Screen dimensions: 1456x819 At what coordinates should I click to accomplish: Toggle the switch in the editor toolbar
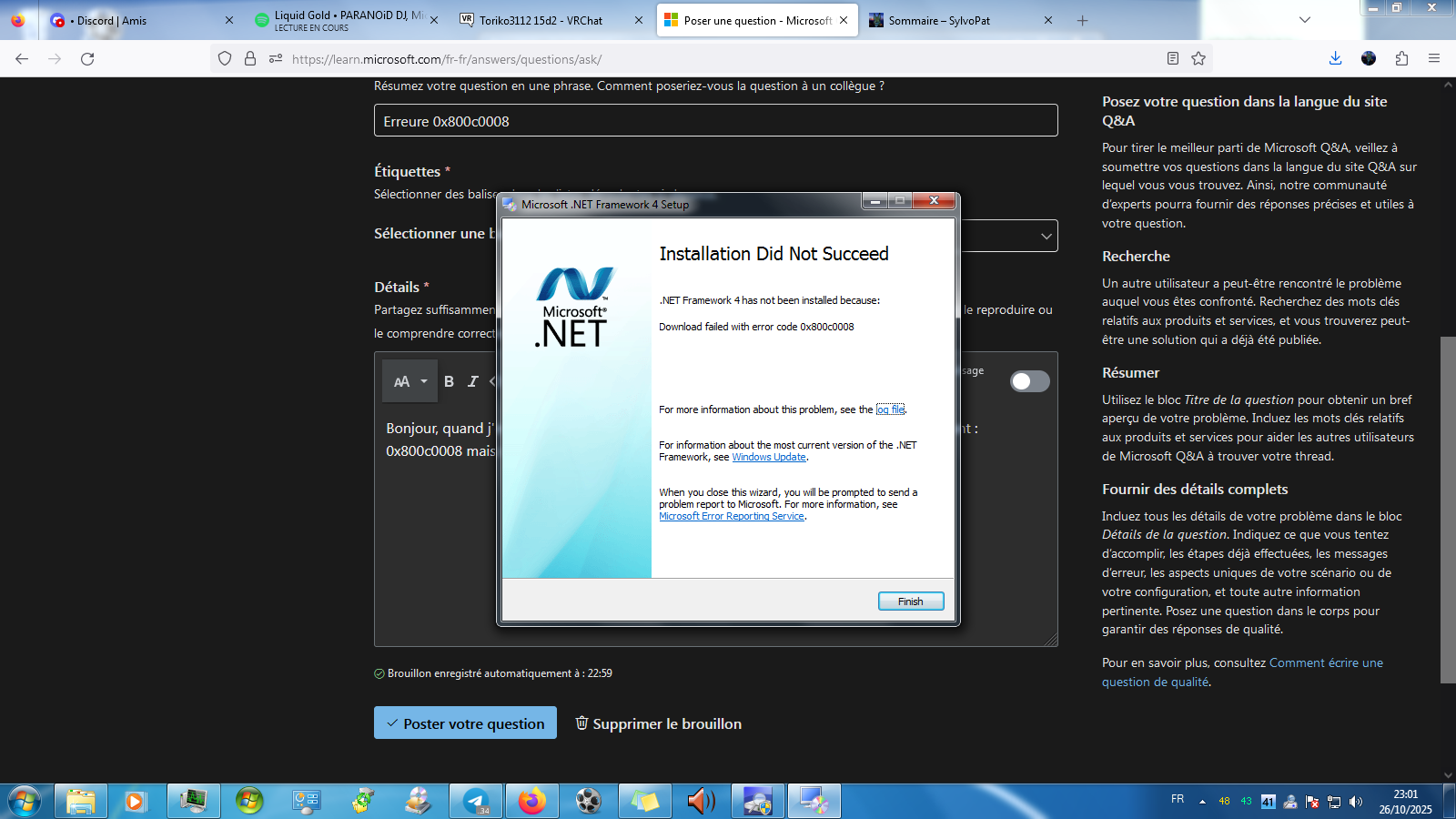pyautogui.click(x=1030, y=381)
